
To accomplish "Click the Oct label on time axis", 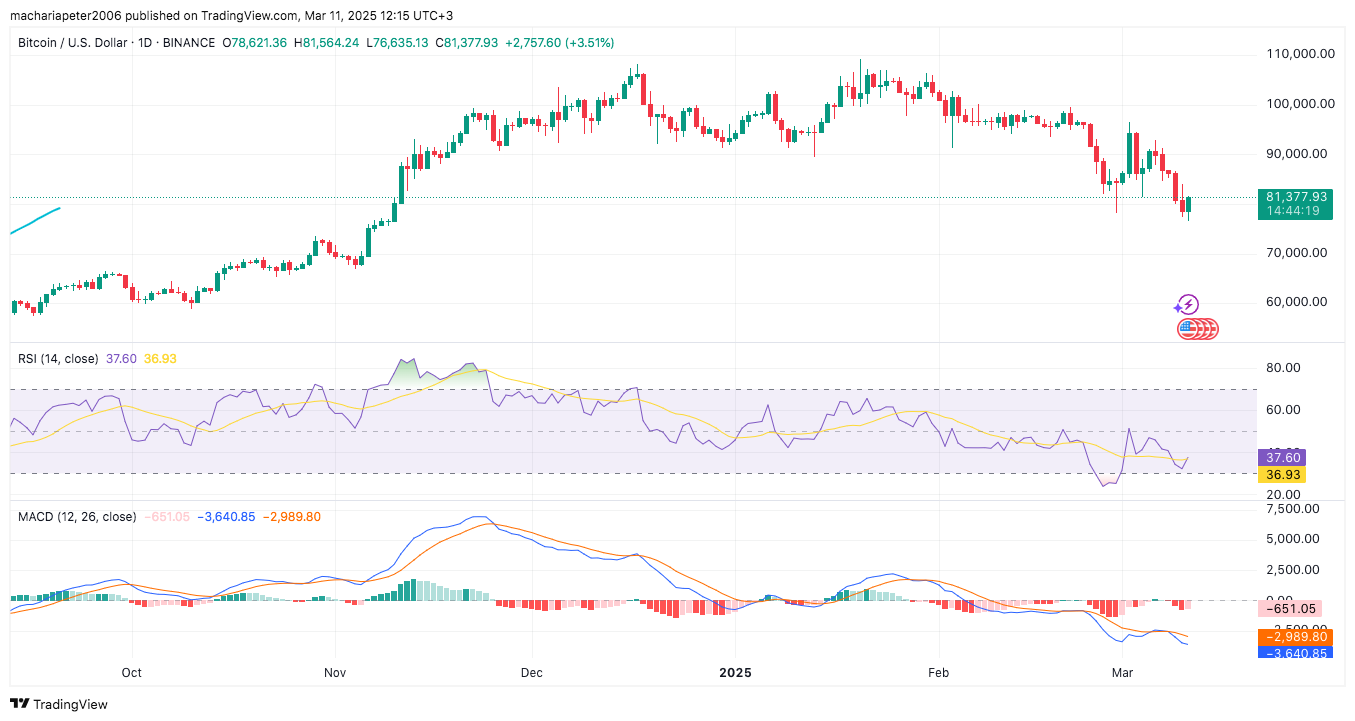I will (x=131, y=673).
